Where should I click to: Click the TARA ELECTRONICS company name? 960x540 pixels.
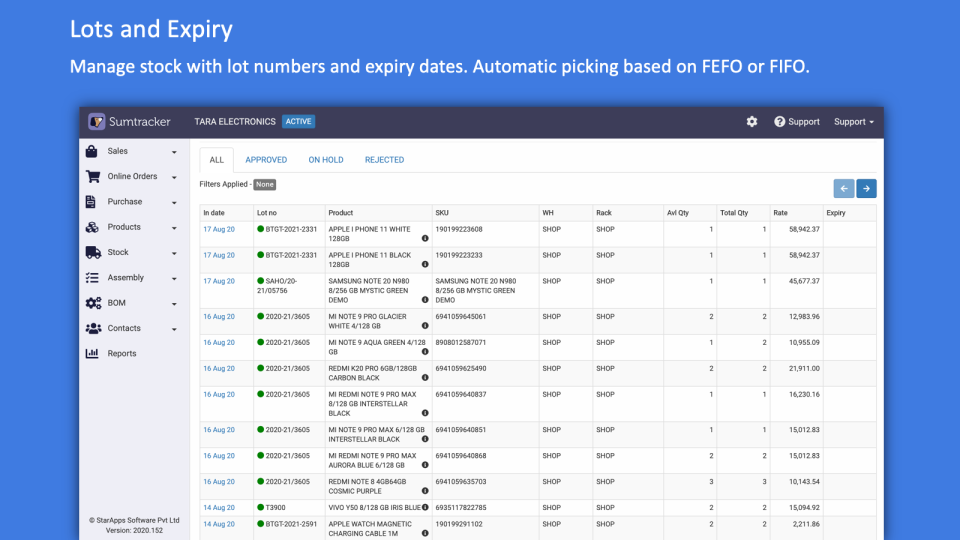coord(235,122)
